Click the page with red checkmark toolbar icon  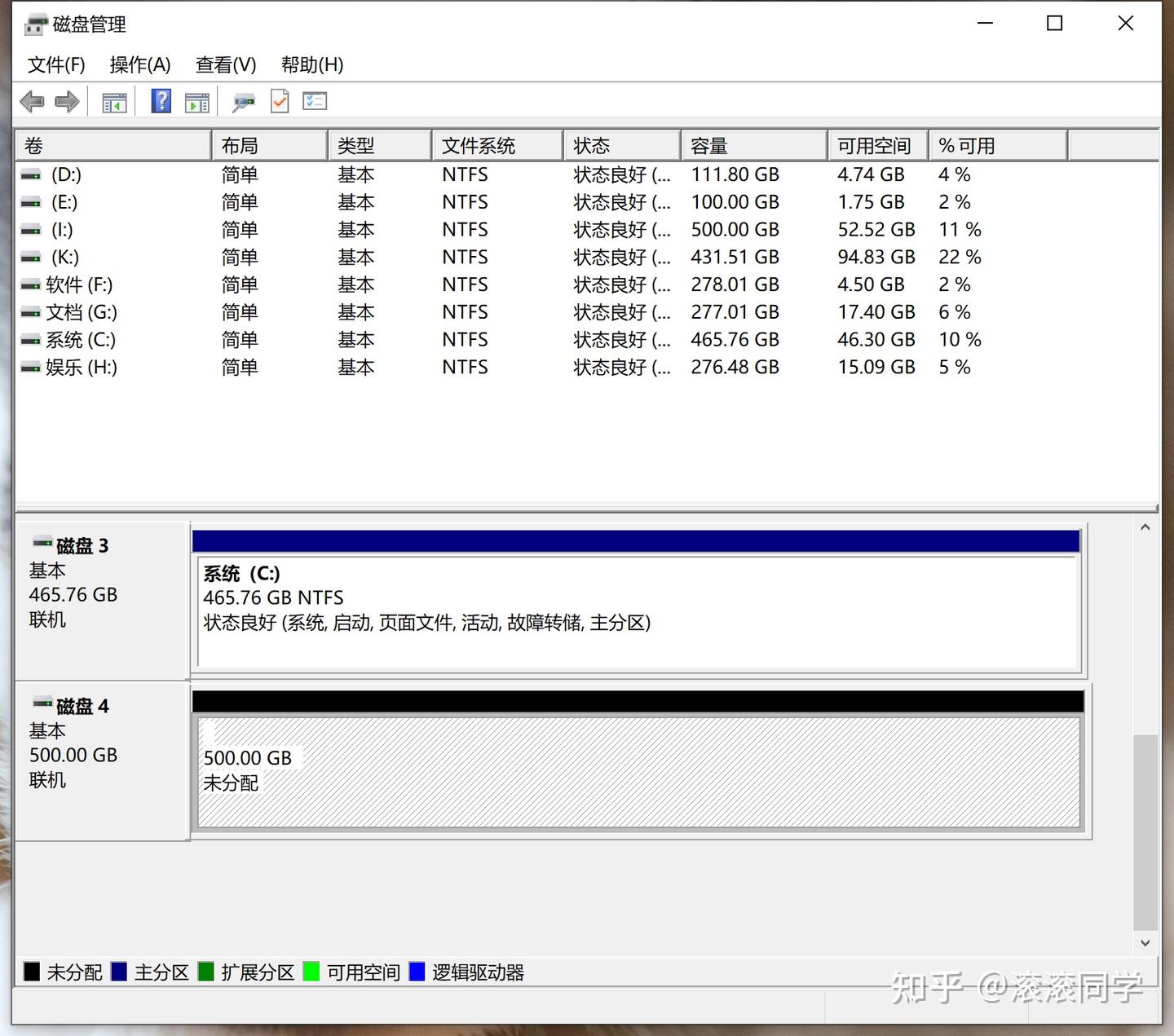click(280, 101)
